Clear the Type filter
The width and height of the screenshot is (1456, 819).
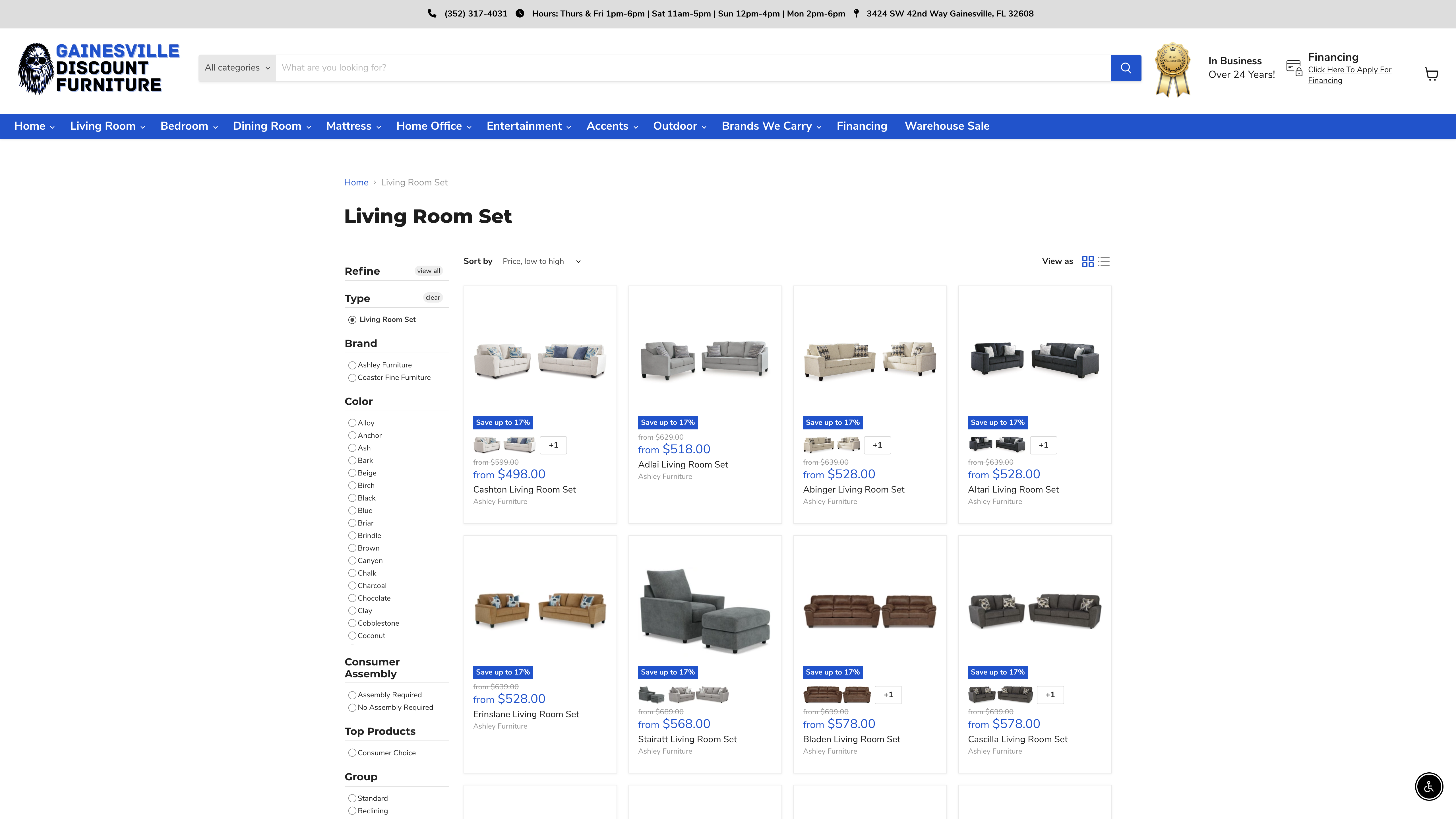pyautogui.click(x=432, y=297)
